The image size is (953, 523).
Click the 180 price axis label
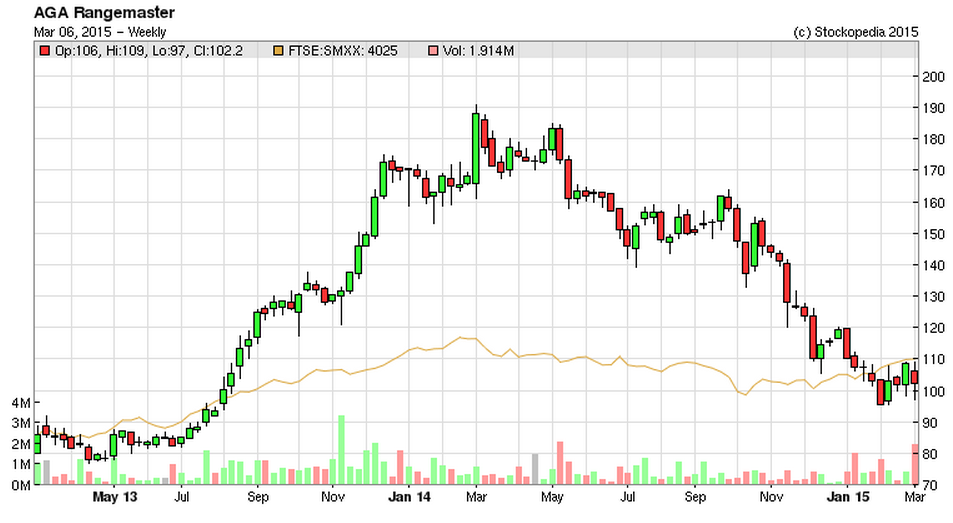(x=933, y=139)
